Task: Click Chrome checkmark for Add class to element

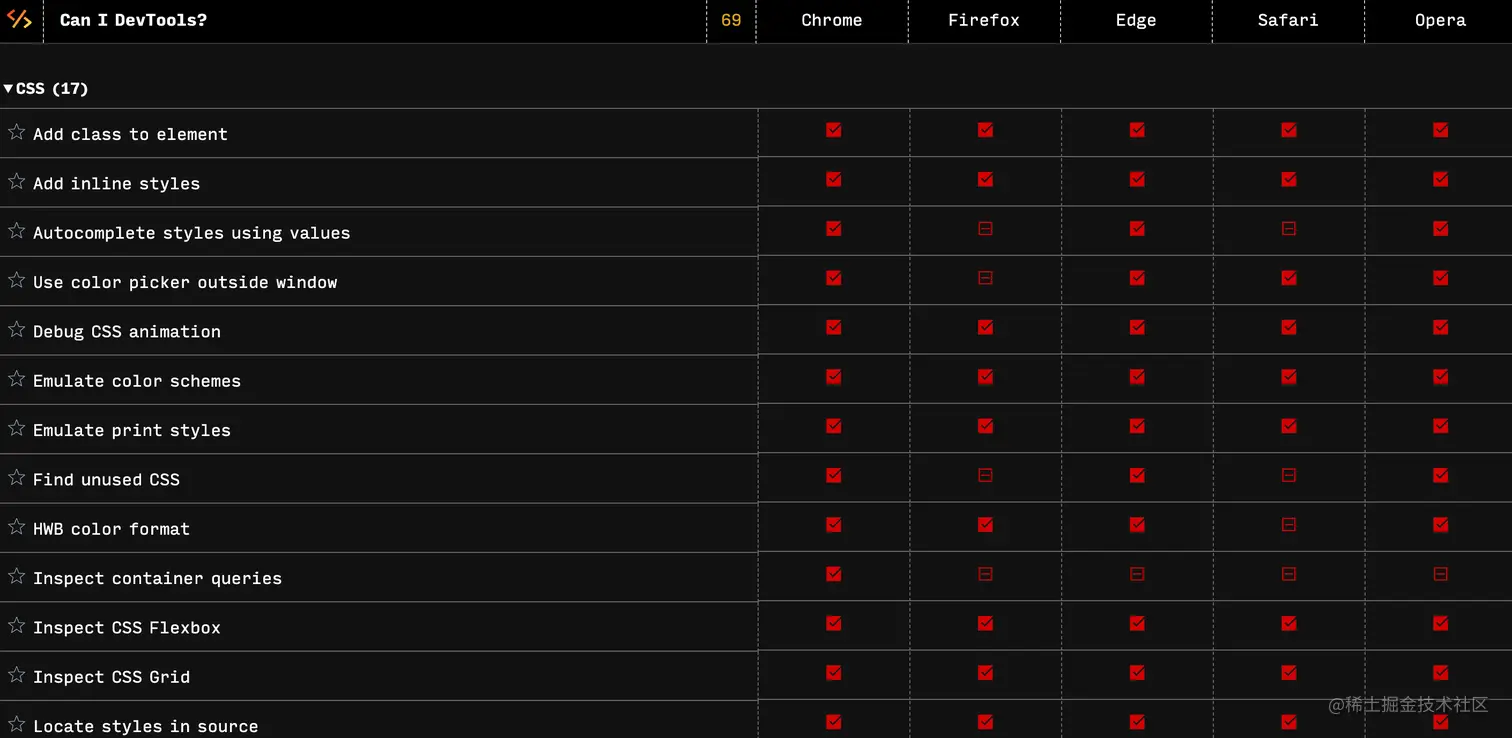Action: click(834, 130)
